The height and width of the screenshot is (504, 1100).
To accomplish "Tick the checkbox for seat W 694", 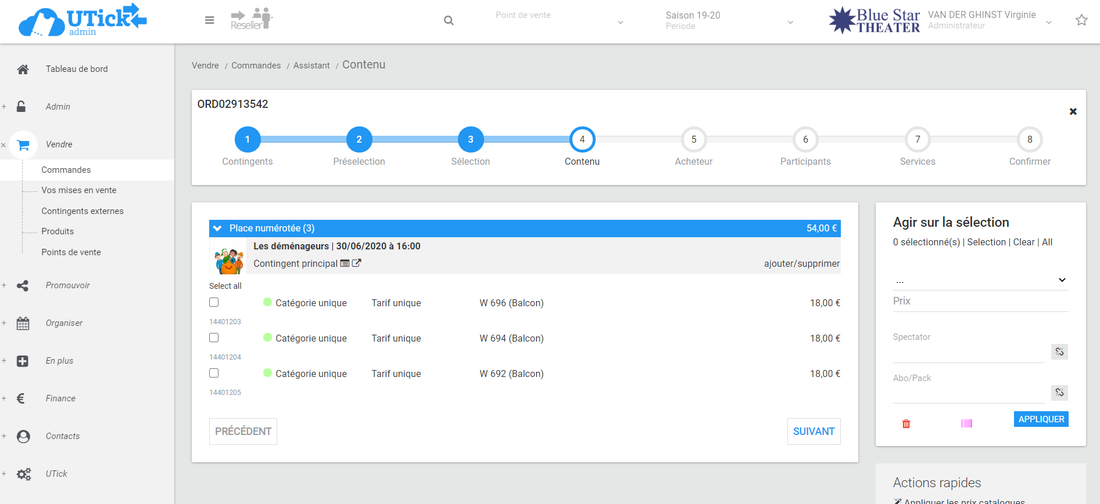I will [x=214, y=338].
